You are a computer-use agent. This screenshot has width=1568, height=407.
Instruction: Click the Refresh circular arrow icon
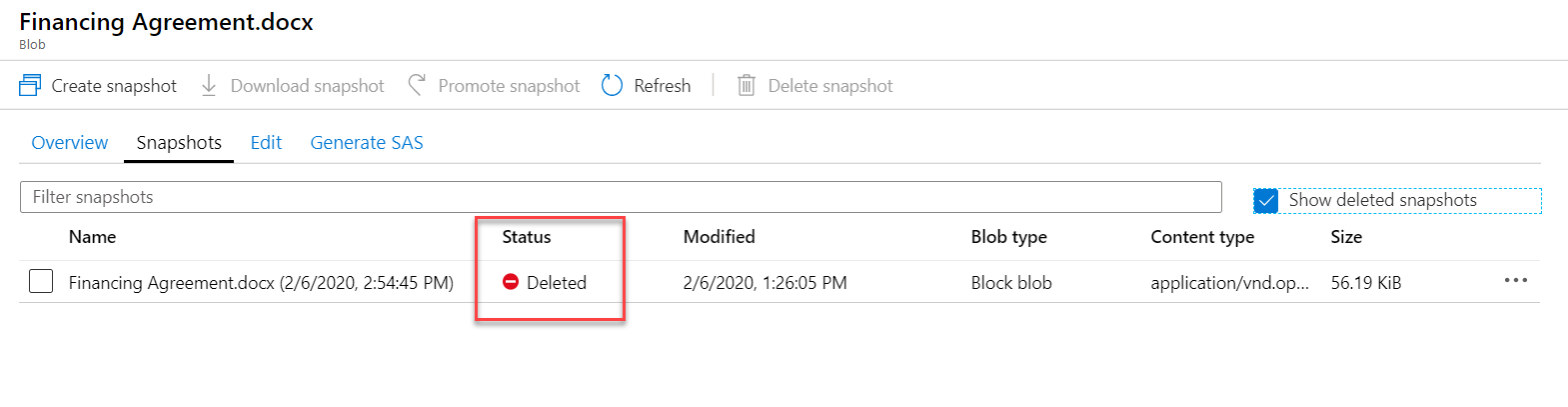tap(612, 86)
